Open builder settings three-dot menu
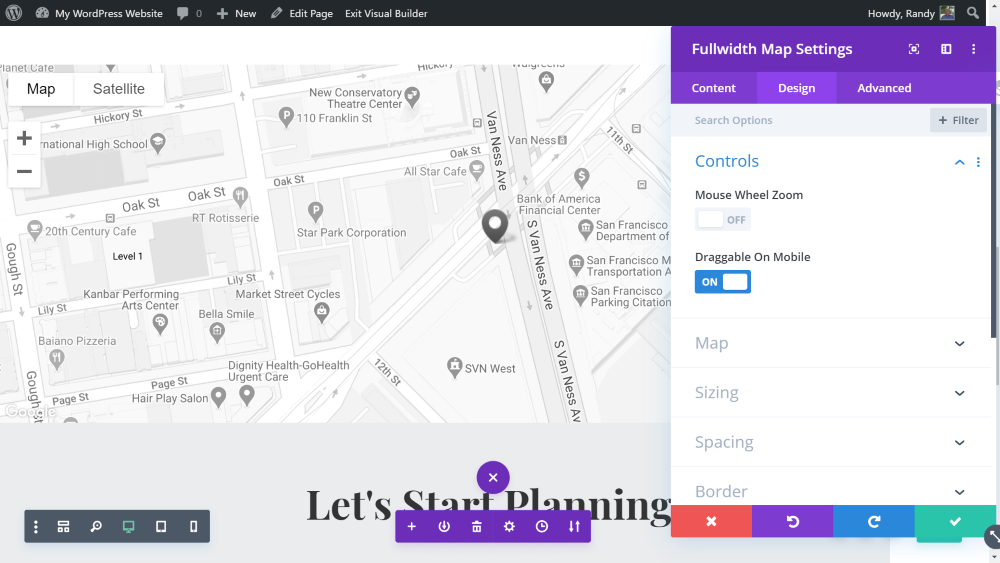 36,527
